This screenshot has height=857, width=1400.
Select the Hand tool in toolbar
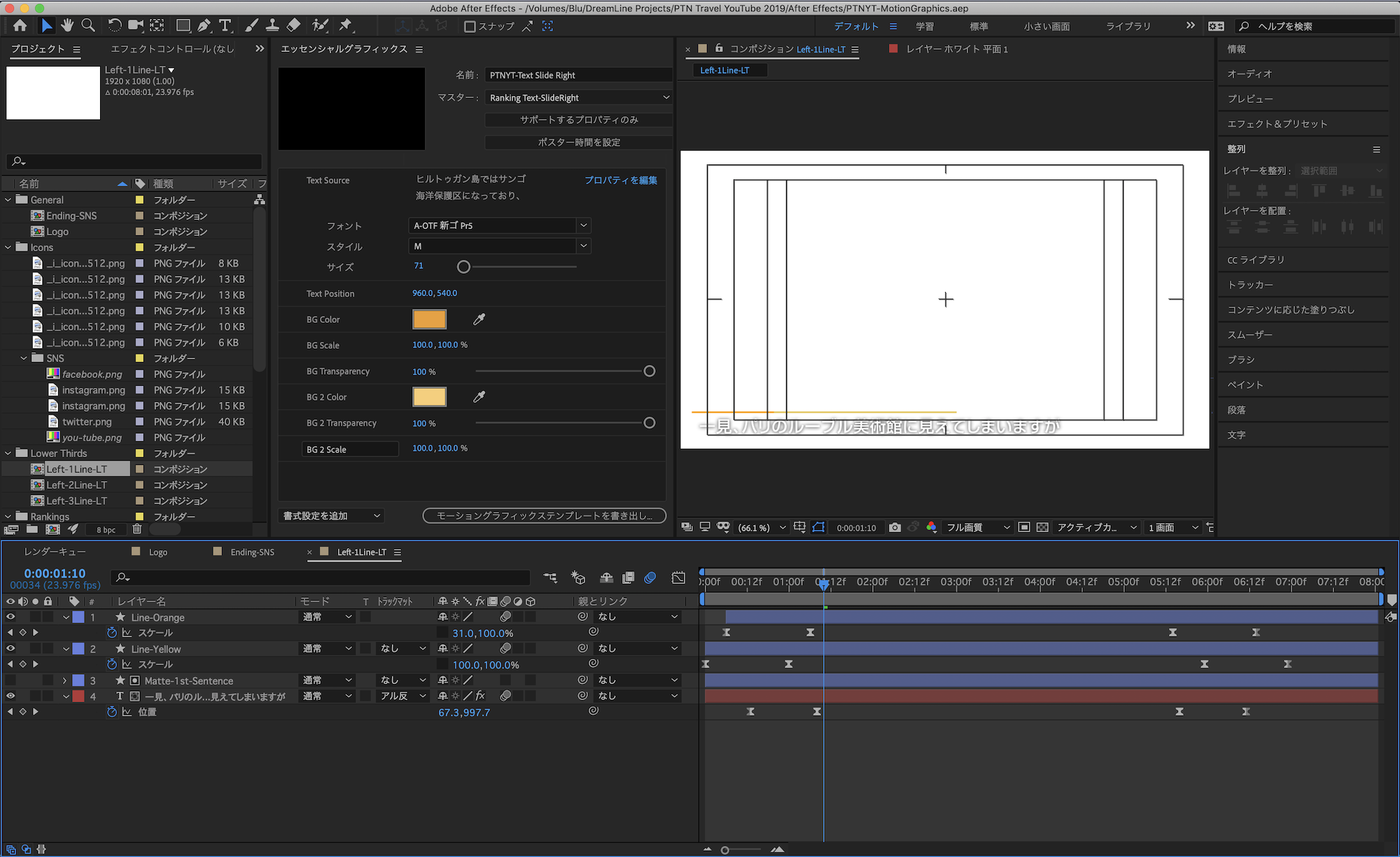tap(67, 26)
